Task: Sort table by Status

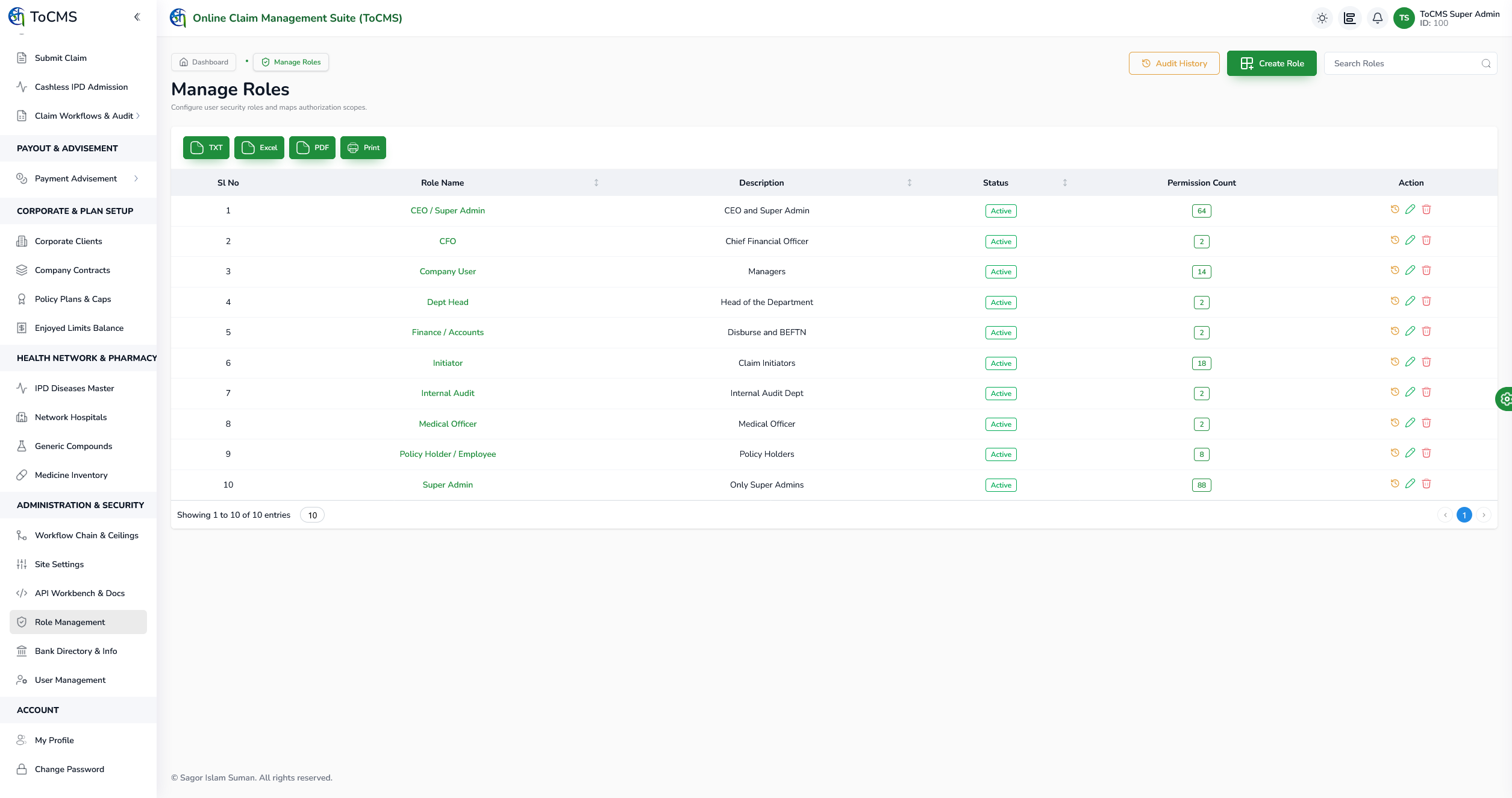Action: point(1065,183)
